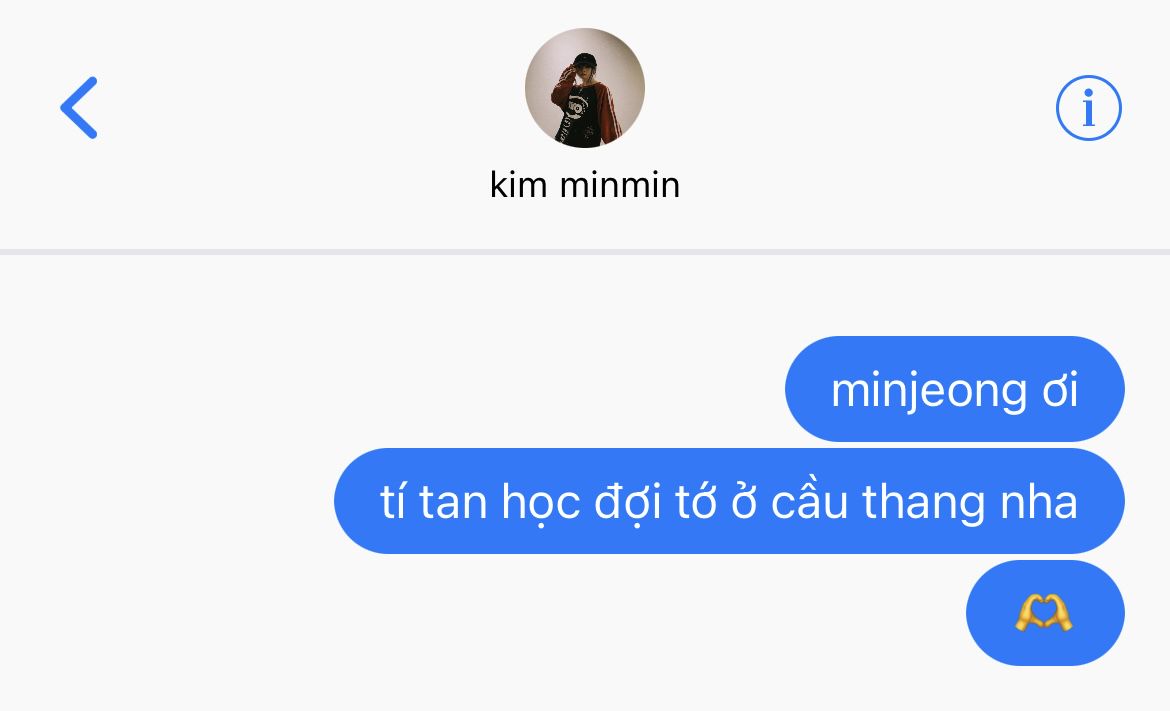Viewport: 1170px width, 711px height.
Task: Click the word "tí" starting the second message
Action: pos(392,501)
